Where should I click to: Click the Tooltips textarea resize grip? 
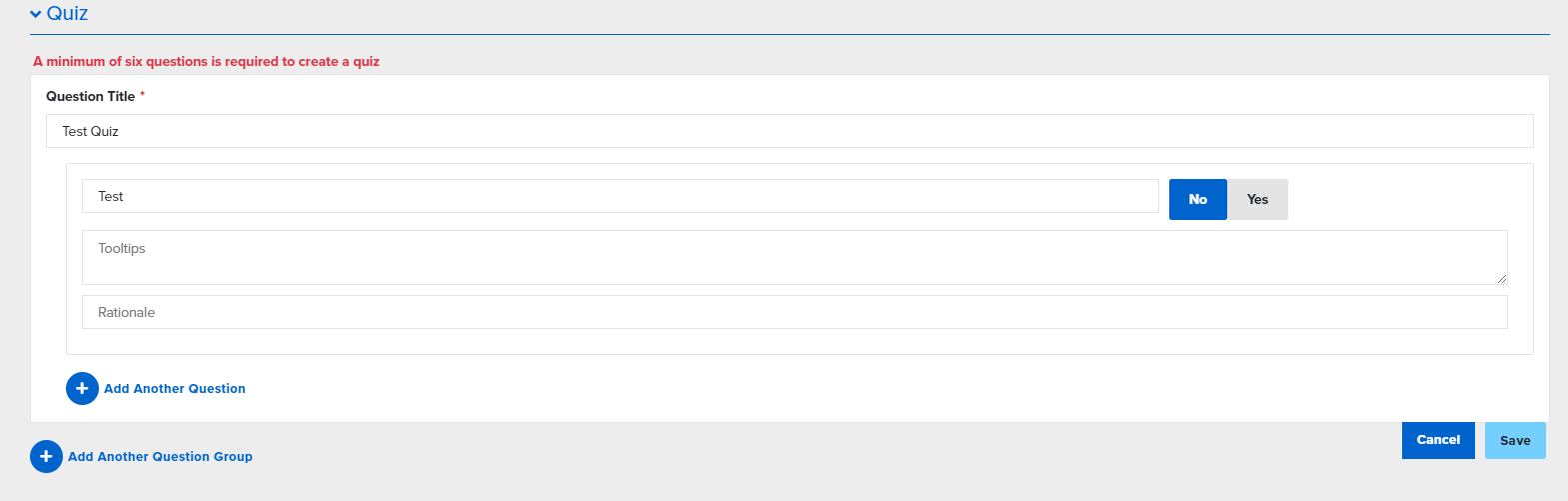tap(1501, 278)
